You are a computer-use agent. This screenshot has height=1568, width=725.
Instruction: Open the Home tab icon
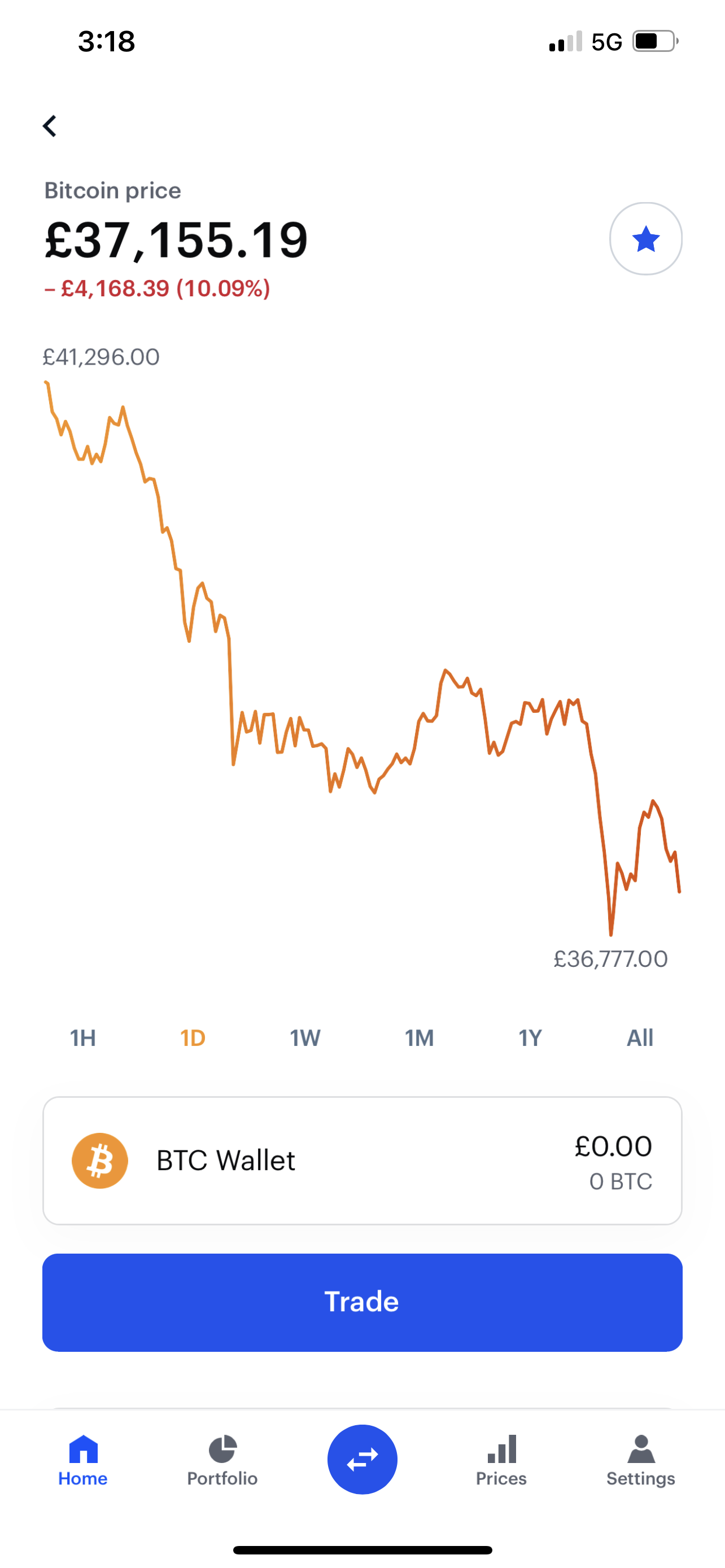click(84, 1449)
